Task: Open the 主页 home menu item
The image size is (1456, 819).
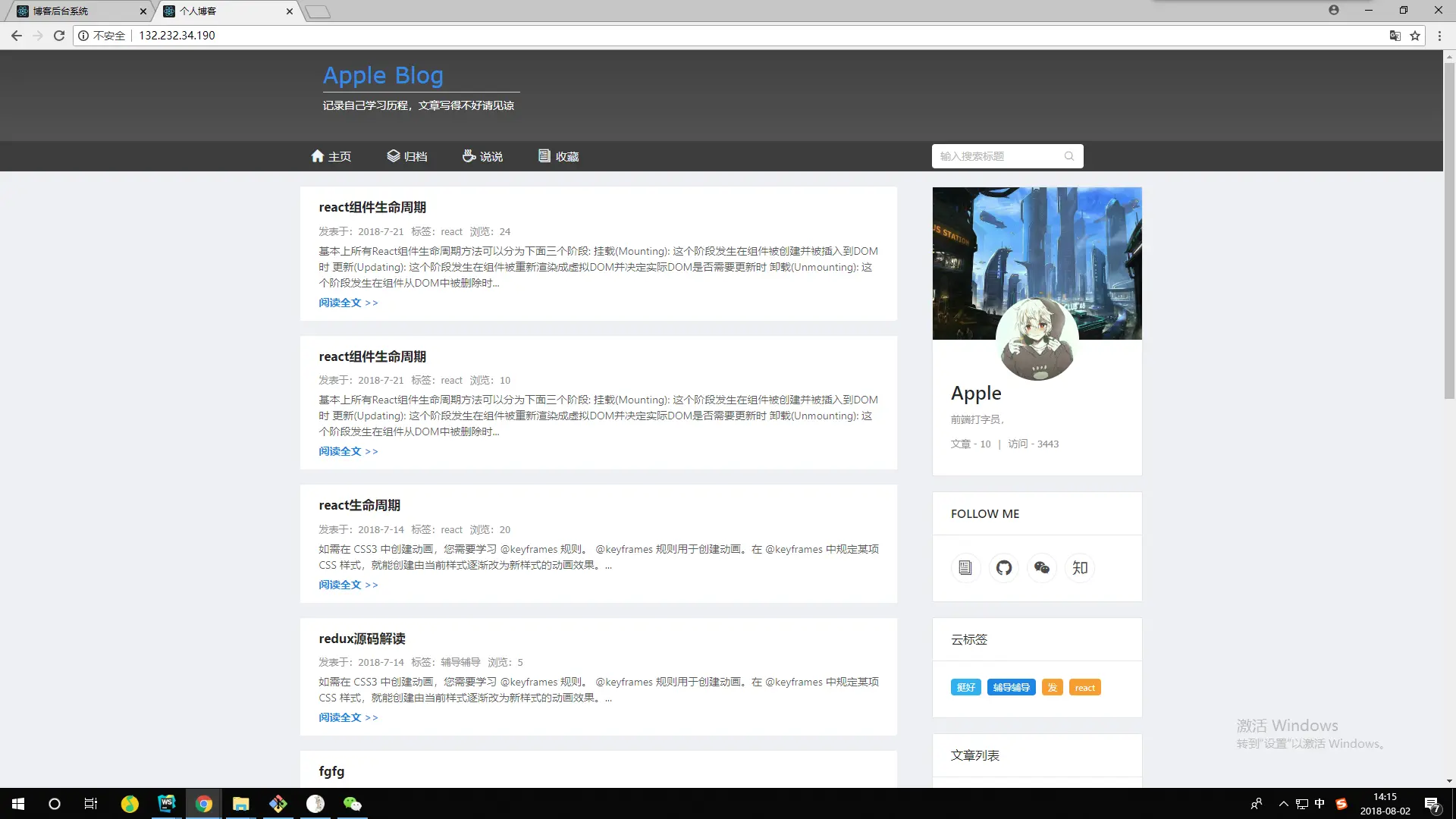Action: [331, 156]
